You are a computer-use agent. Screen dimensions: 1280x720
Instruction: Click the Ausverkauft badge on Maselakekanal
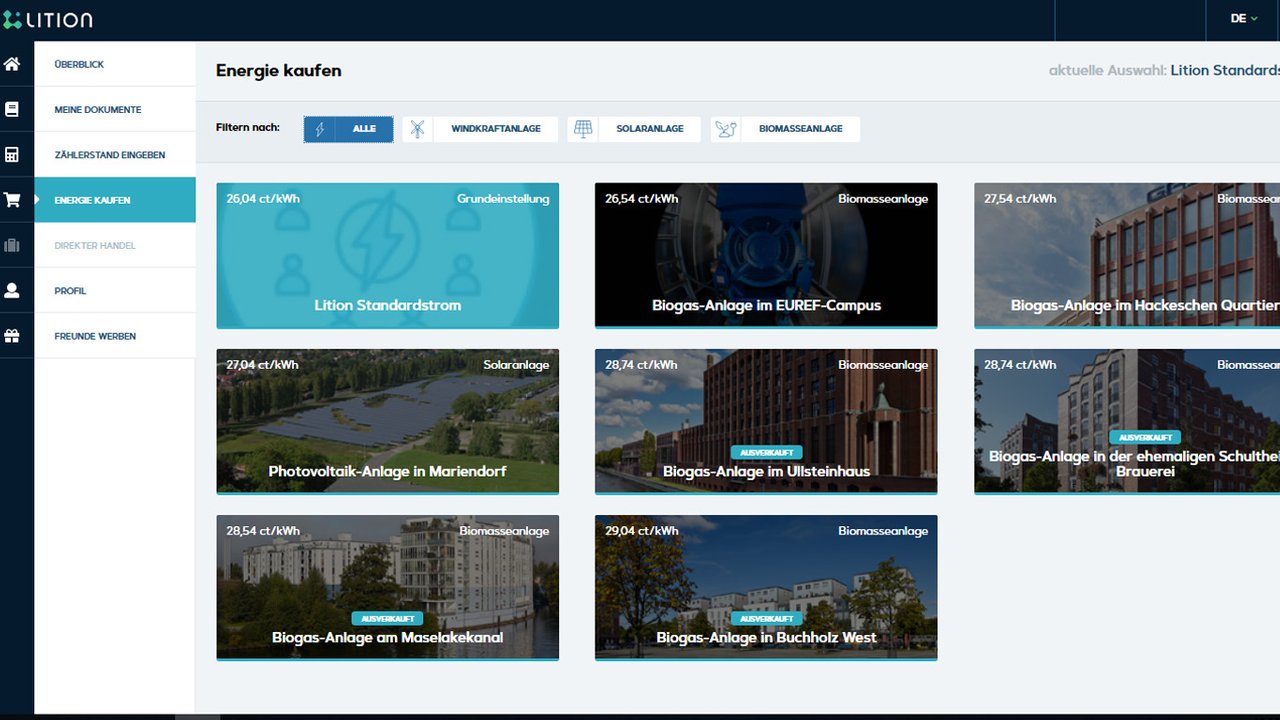387,618
